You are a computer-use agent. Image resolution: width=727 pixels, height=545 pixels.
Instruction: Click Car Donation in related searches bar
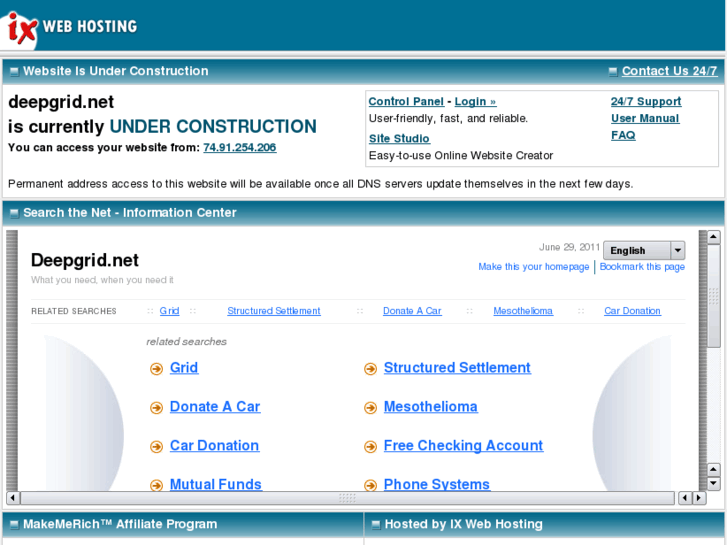pos(632,311)
